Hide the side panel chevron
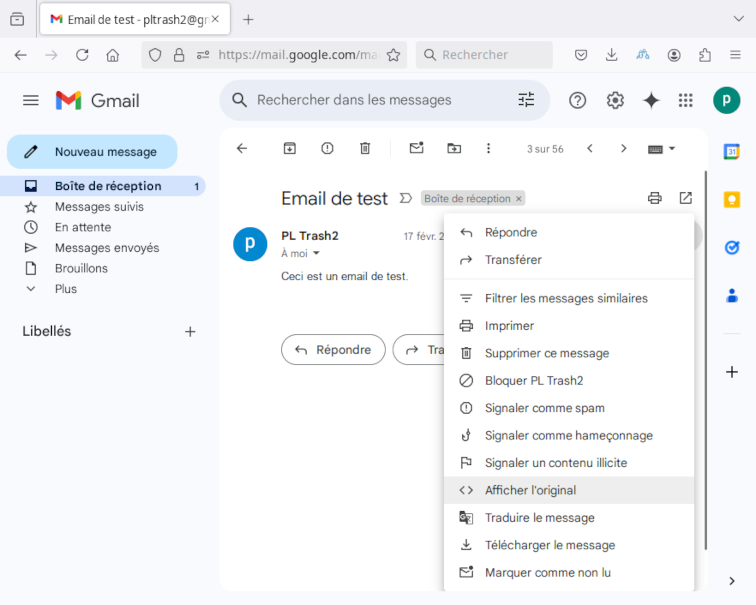 731,581
